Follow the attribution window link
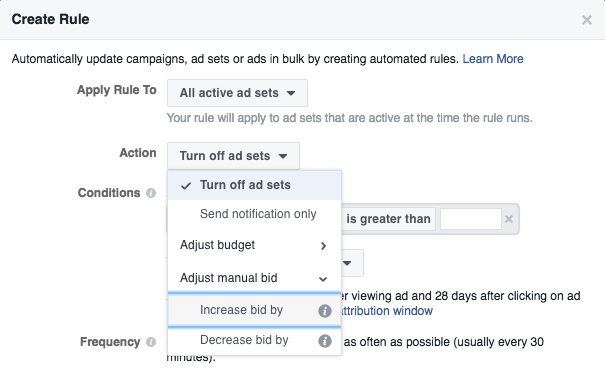 coord(387,311)
